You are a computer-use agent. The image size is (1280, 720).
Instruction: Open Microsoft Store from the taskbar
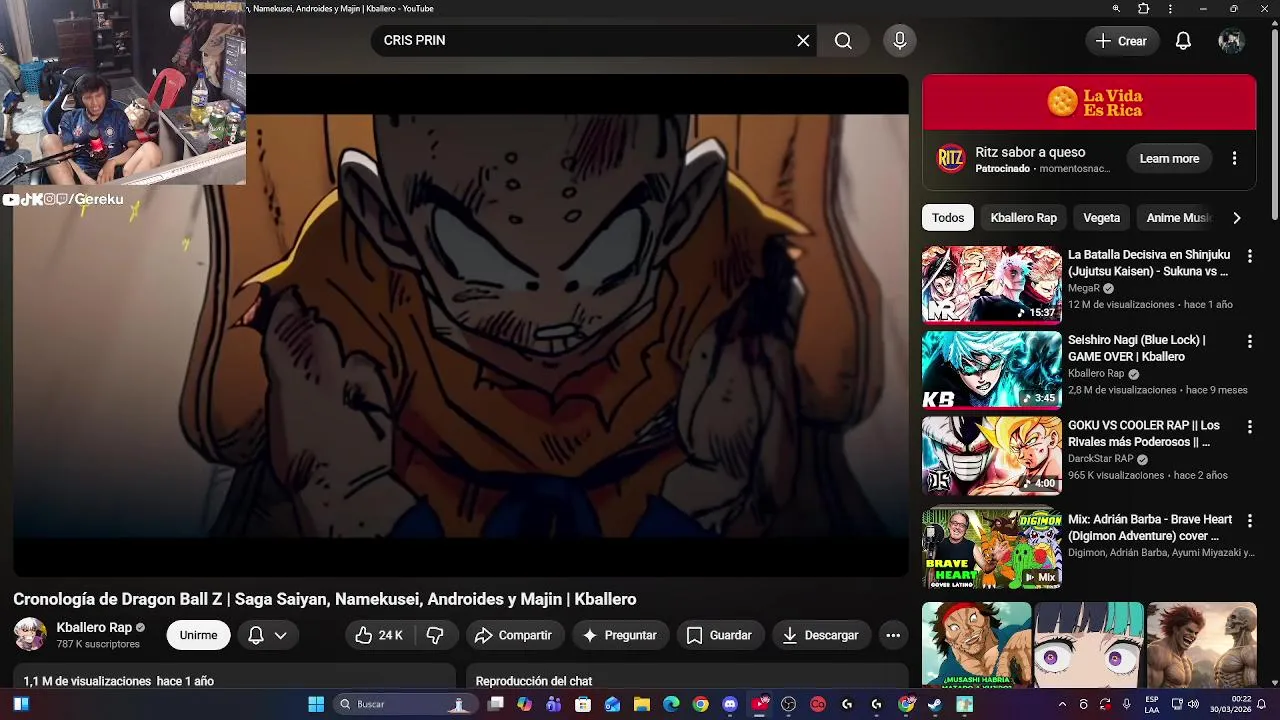(583, 704)
